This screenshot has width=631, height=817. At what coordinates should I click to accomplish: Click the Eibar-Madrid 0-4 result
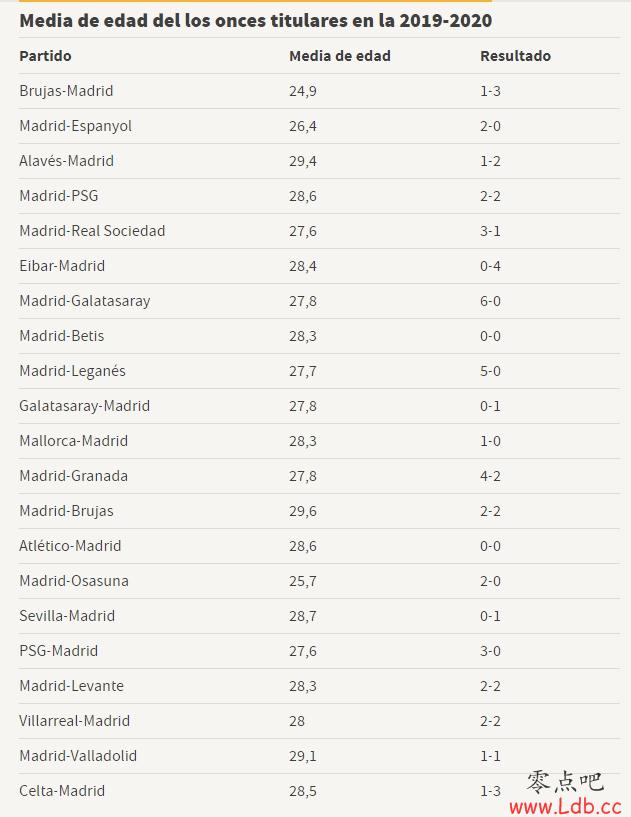(490, 266)
